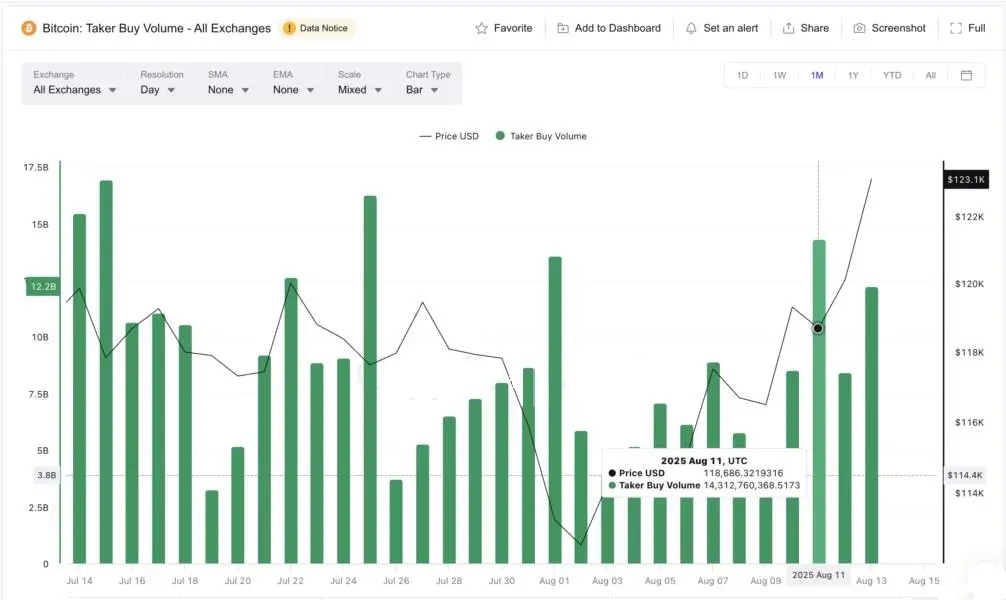Click the Set an alert label
Viewport: 1006px width, 600px height.
tap(730, 28)
